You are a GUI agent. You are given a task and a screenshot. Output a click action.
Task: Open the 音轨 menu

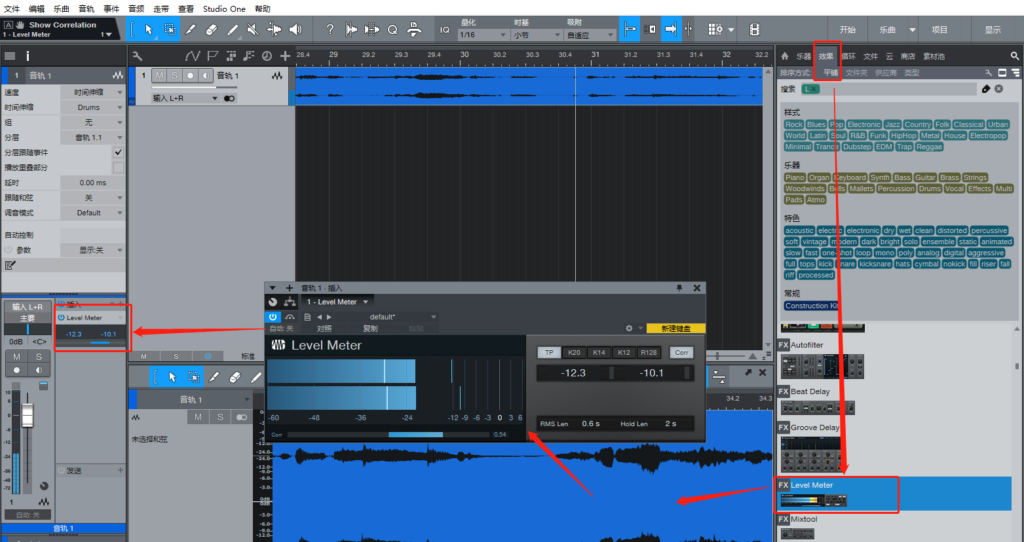[x=86, y=9]
